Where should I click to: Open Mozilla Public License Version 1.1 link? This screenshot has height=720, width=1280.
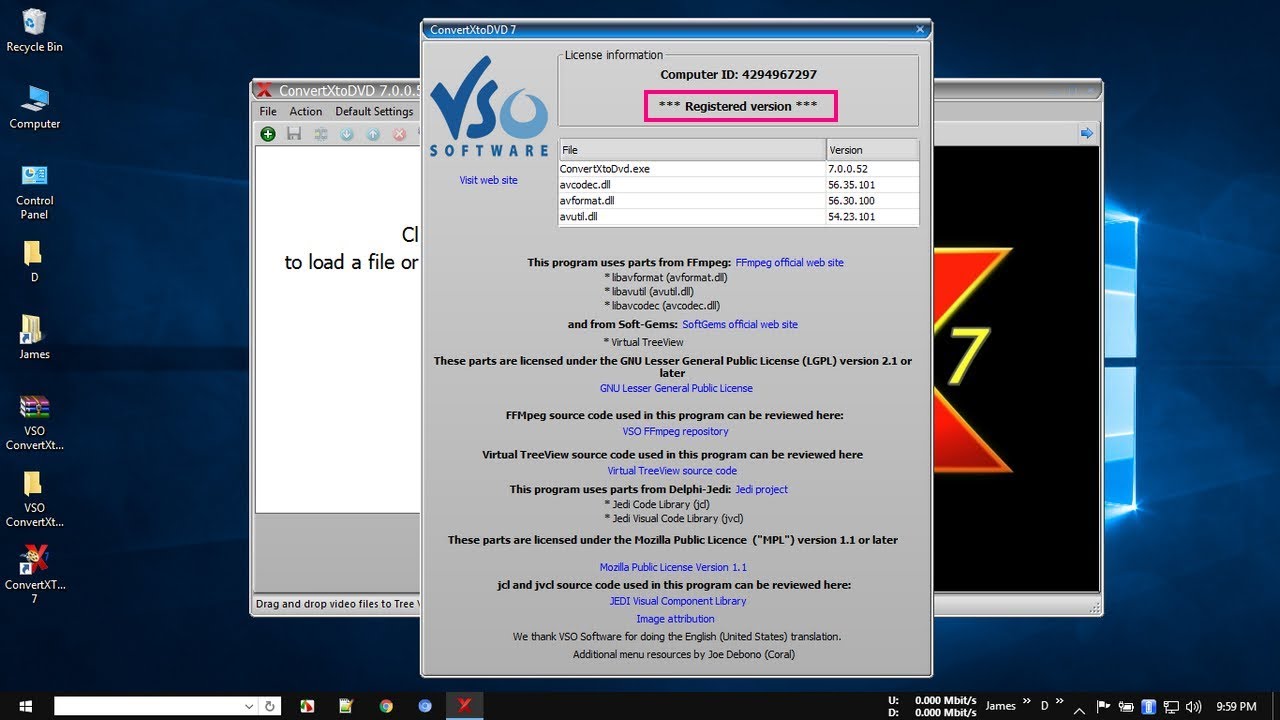coord(673,567)
